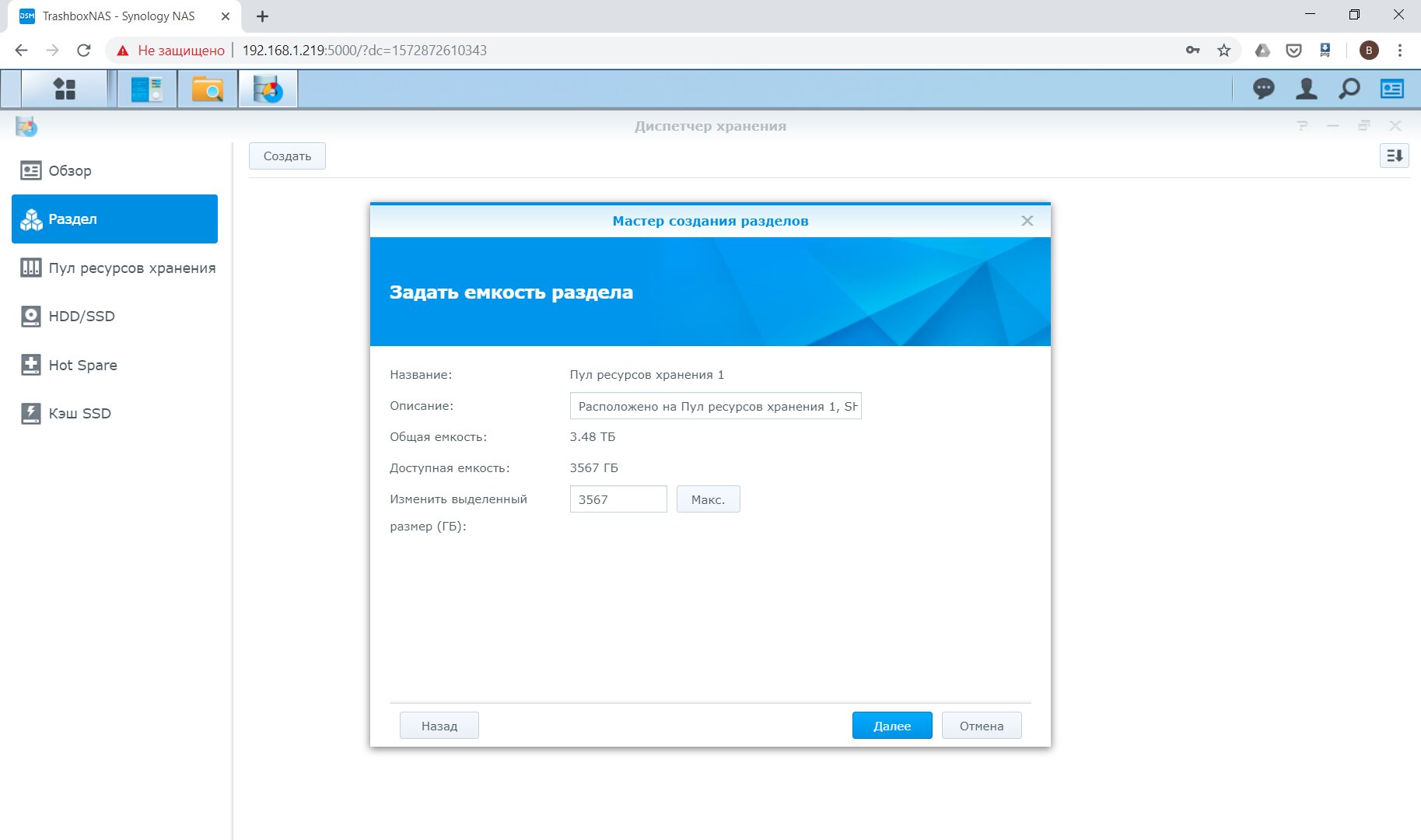Click the Не защищено security warning
1421x840 pixels.
(x=171, y=51)
